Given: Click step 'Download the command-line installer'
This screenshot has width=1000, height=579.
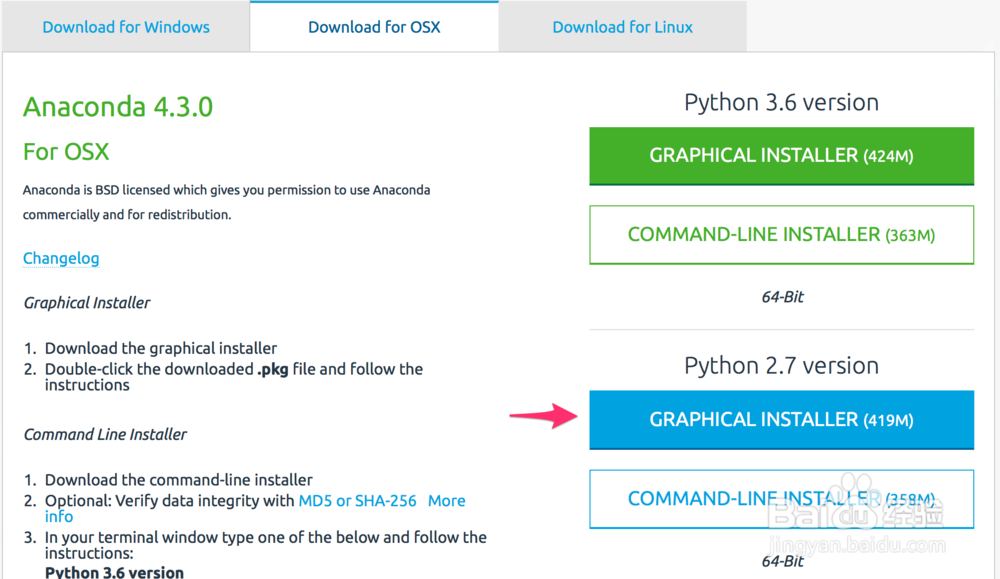Looking at the screenshot, I should click(179, 480).
